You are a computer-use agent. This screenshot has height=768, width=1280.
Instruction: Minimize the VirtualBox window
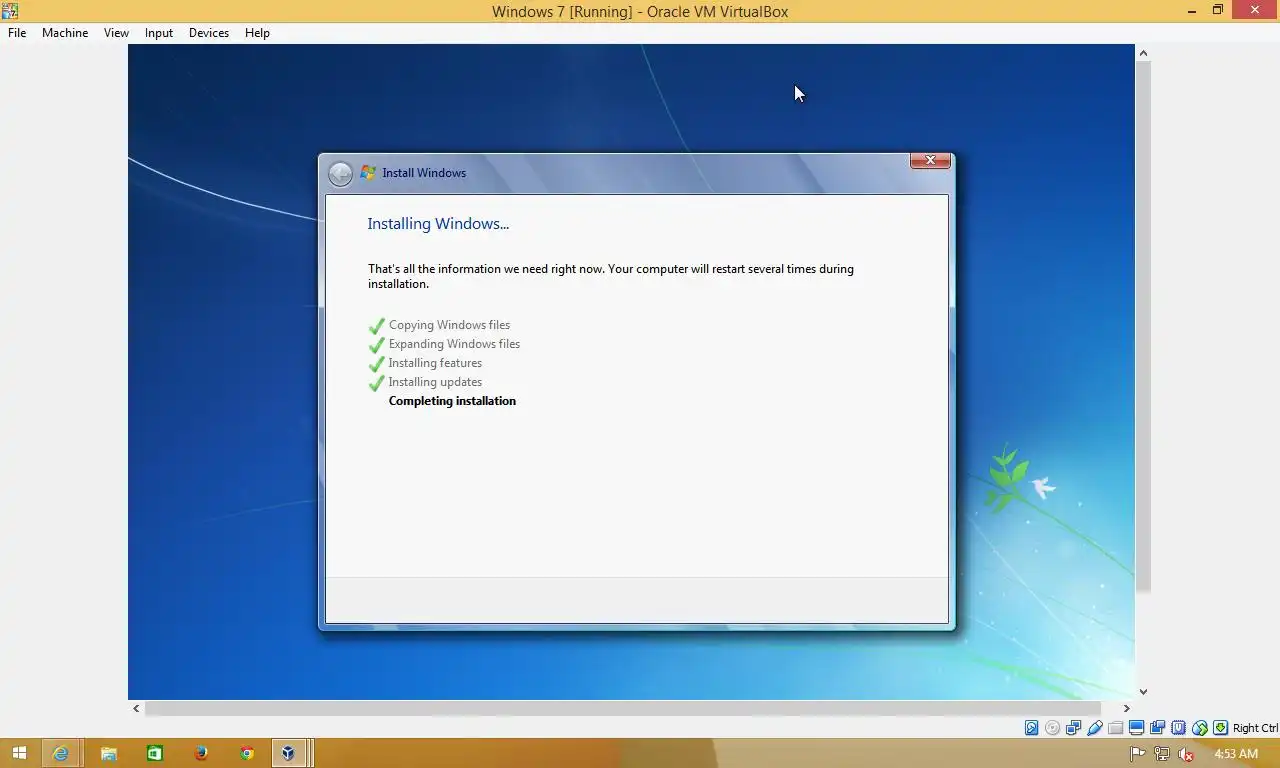click(x=1191, y=11)
